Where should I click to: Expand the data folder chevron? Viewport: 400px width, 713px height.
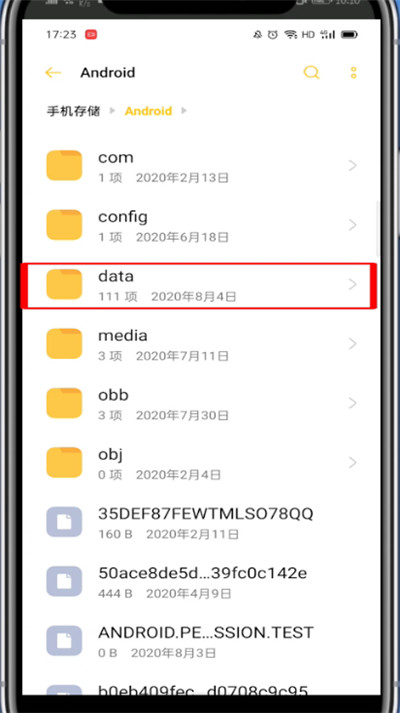click(x=353, y=285)
